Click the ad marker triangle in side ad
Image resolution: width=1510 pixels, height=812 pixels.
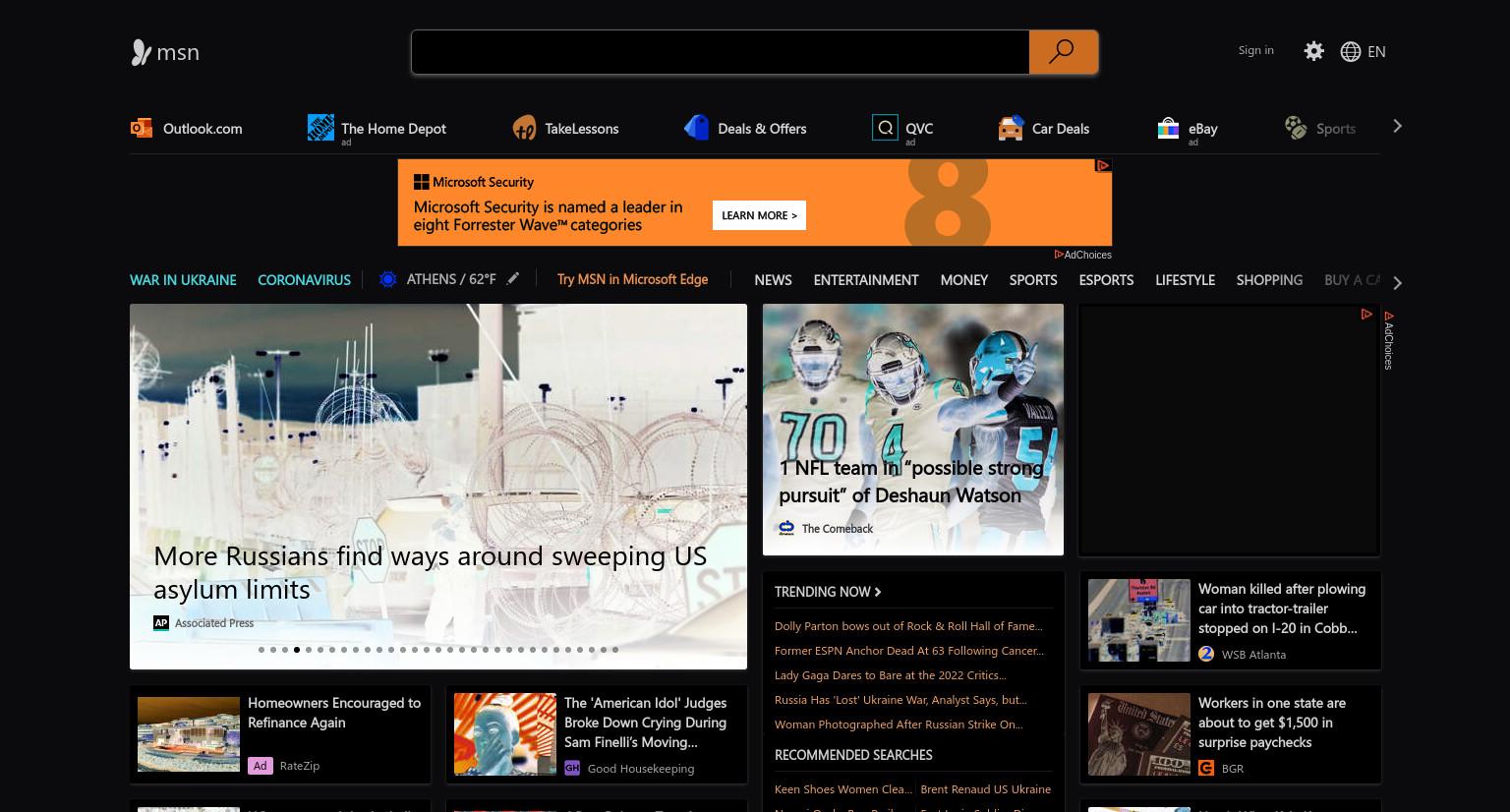1366,314
